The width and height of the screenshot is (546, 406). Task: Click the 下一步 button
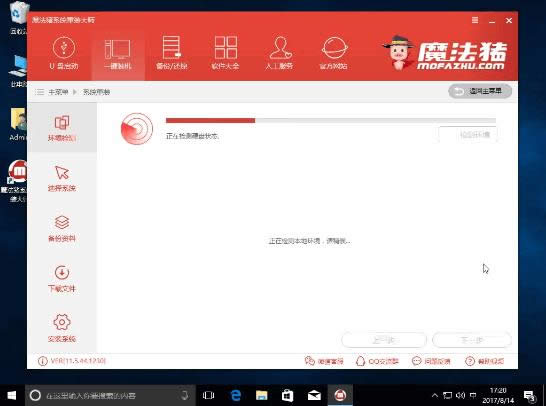[x=472, y=340]
